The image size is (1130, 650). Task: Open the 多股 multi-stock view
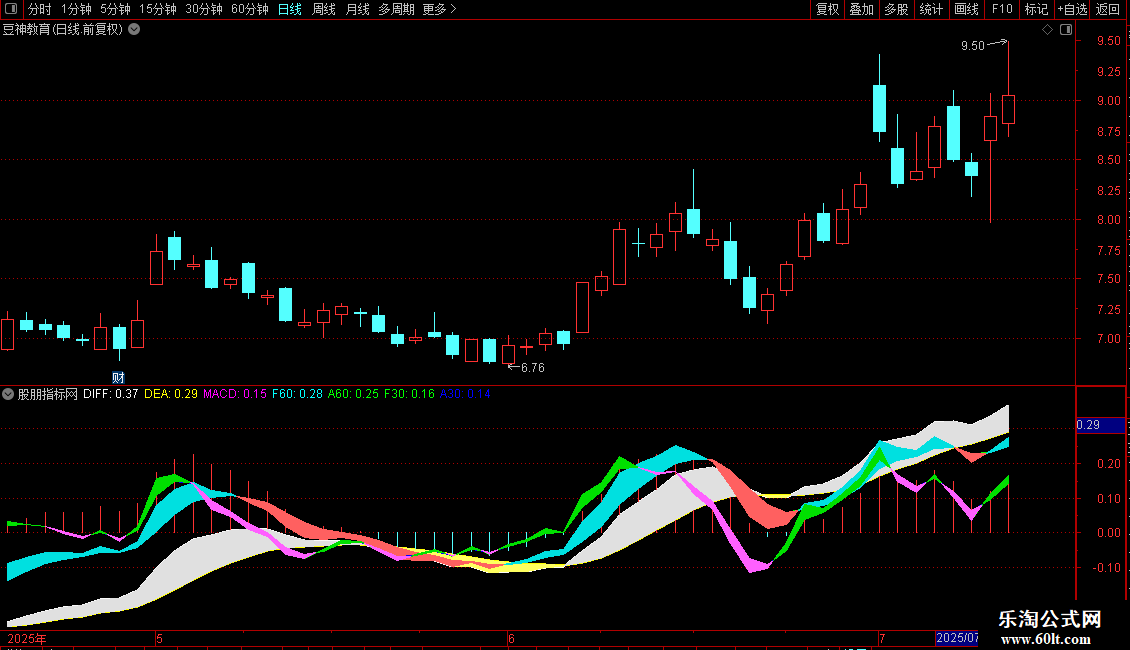897,9
